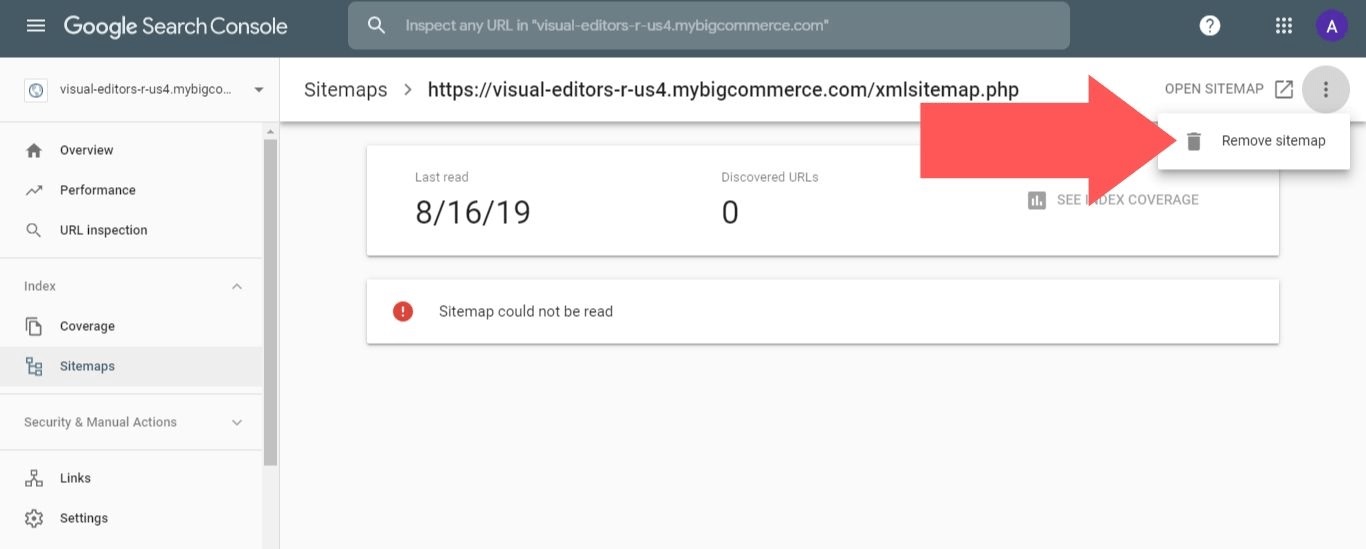The height and width of the screenshot is (549, 1366).
Task: Select Remove sitemap from the menu
Action: click(1273, 141)
